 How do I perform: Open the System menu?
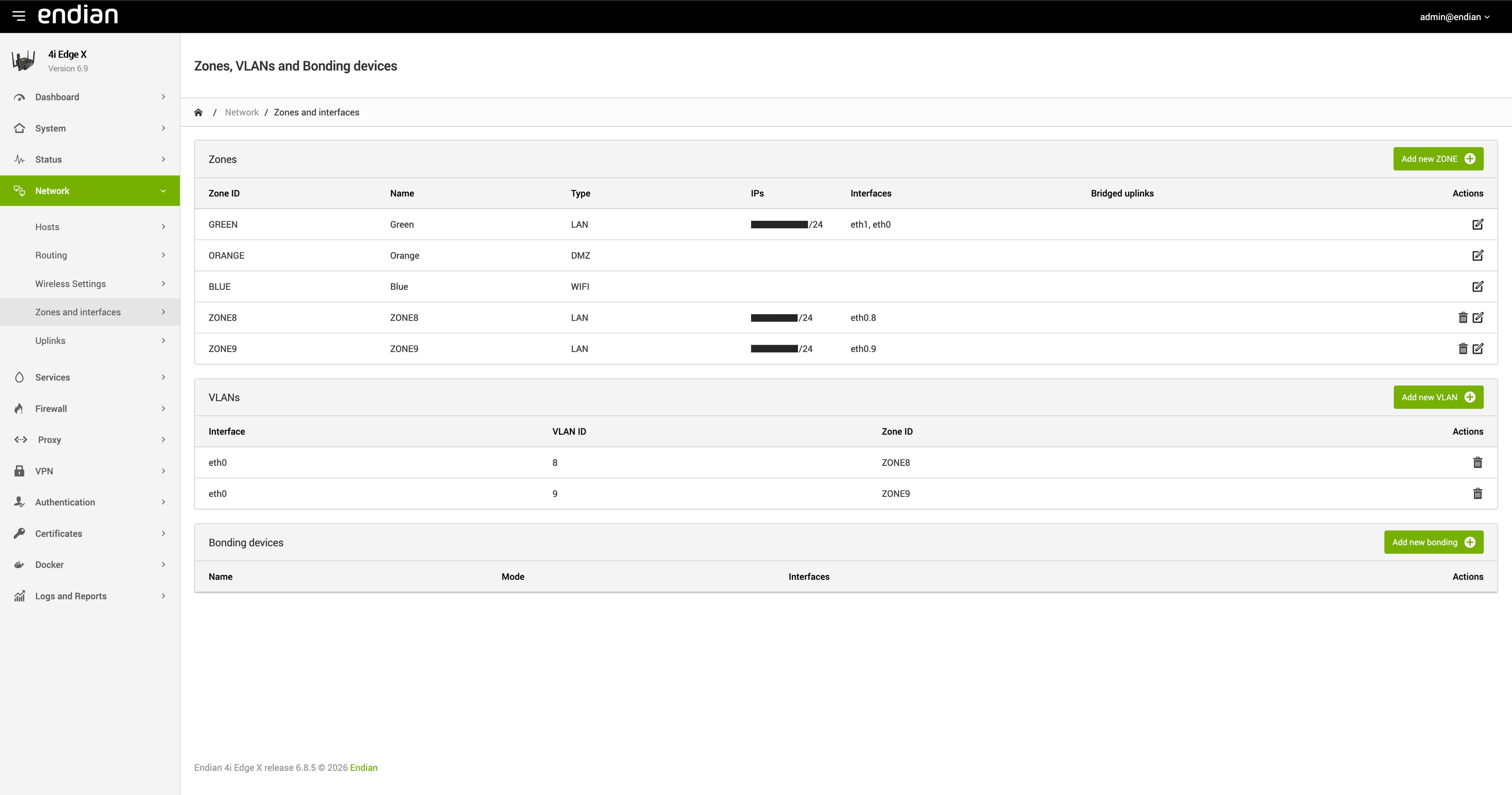pyautogui.click(x=90, y=128)
